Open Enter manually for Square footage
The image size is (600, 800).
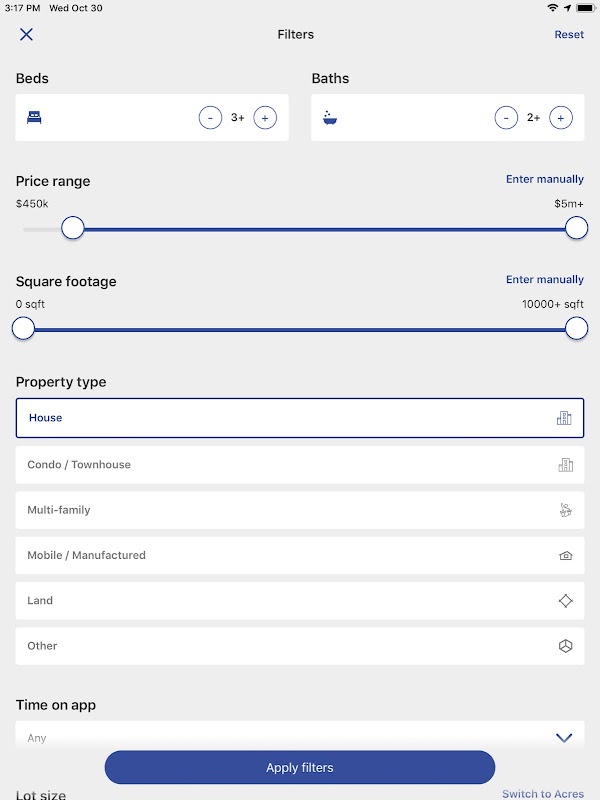(x=545, y=280)
